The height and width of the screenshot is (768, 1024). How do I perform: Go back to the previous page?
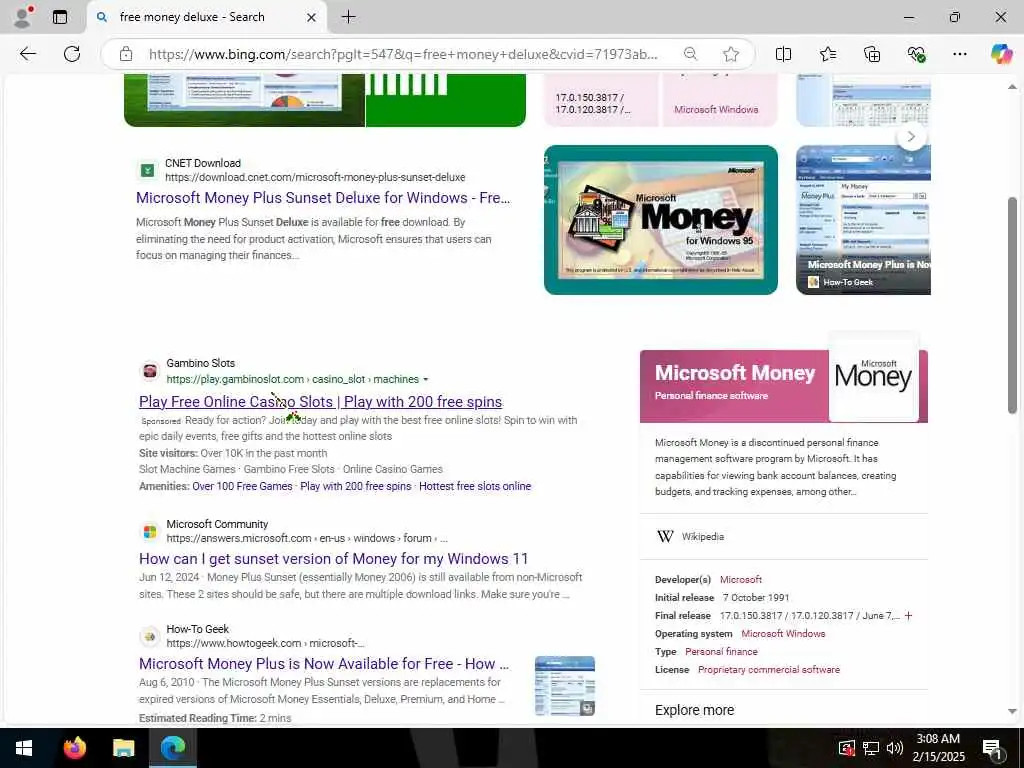(x=27, y=54)
